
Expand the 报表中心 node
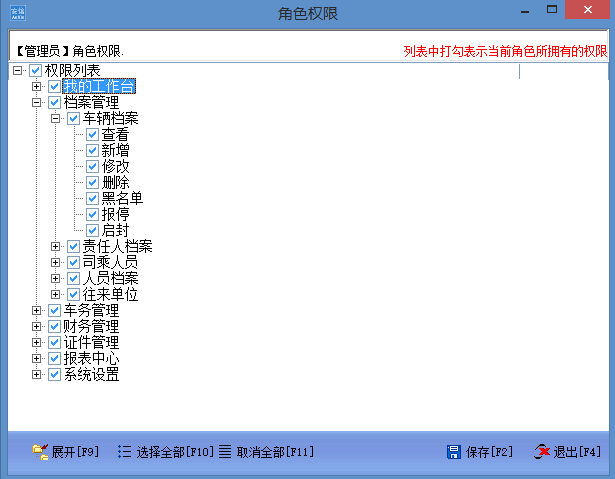click(x=36, y=358)
